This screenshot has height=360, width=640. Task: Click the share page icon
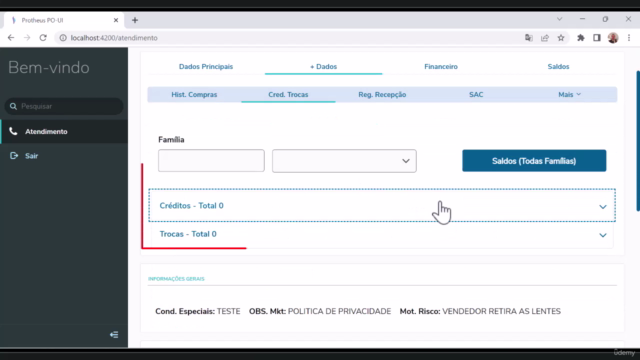click(x=545, y=38)
